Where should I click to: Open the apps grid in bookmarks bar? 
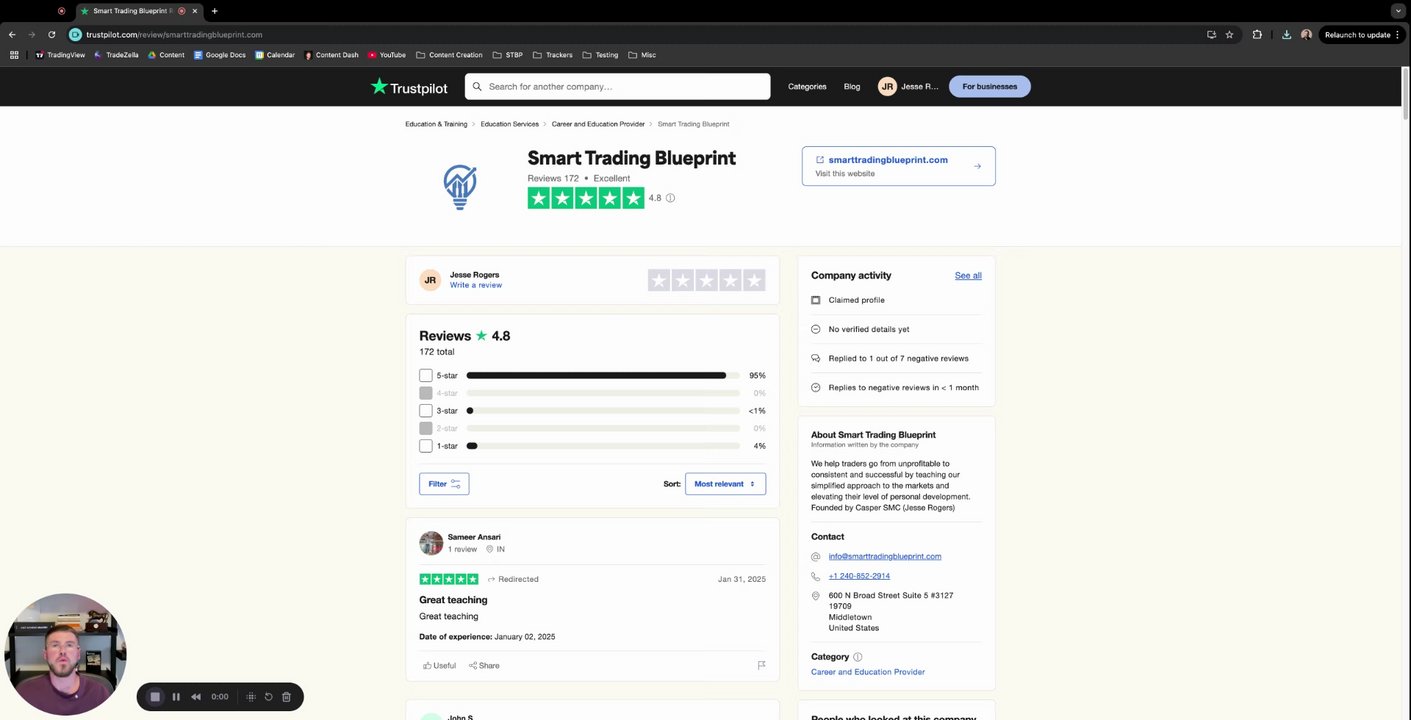point(14,55)
